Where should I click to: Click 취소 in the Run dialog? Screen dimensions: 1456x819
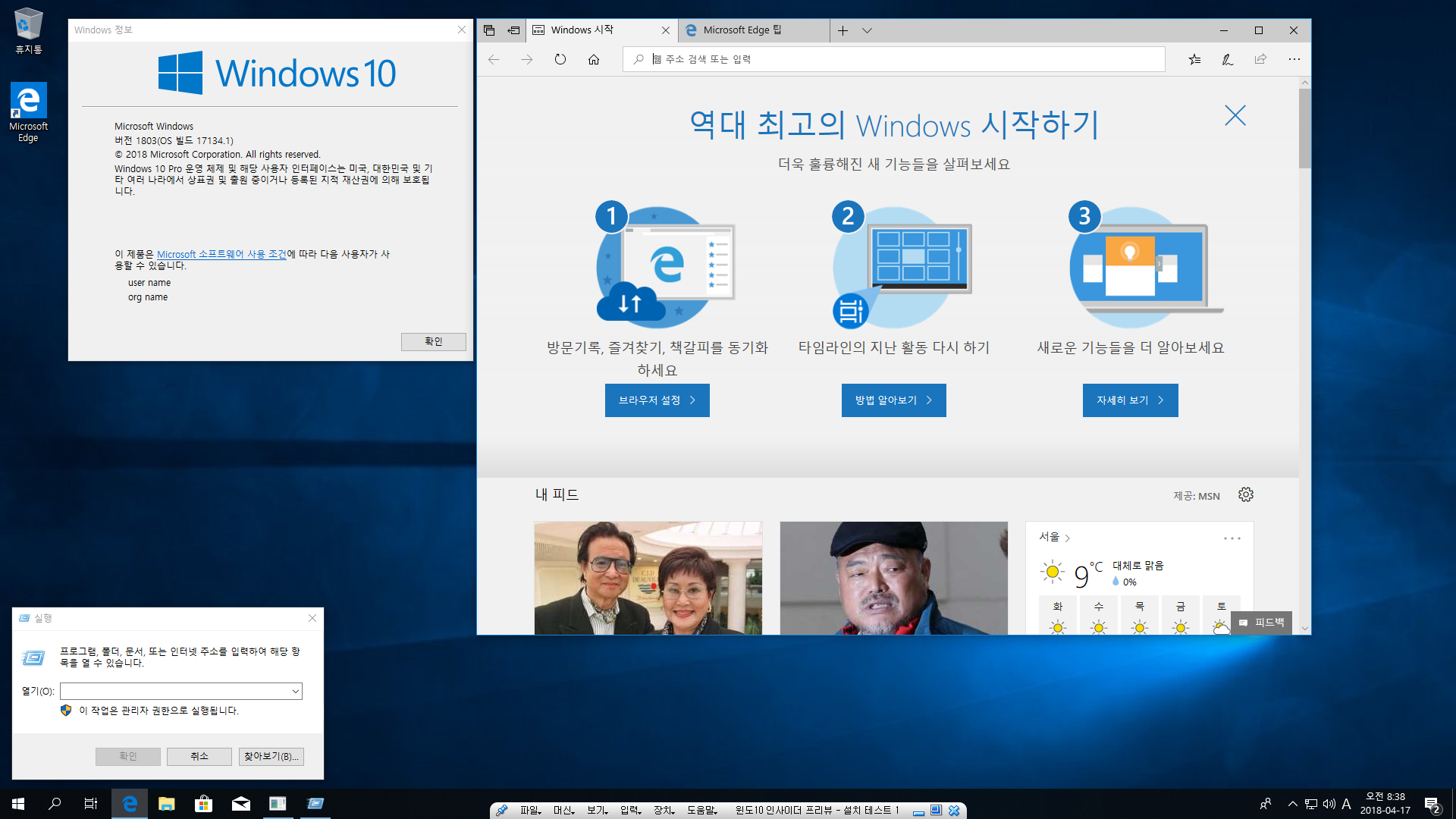[x=199, y=757]
